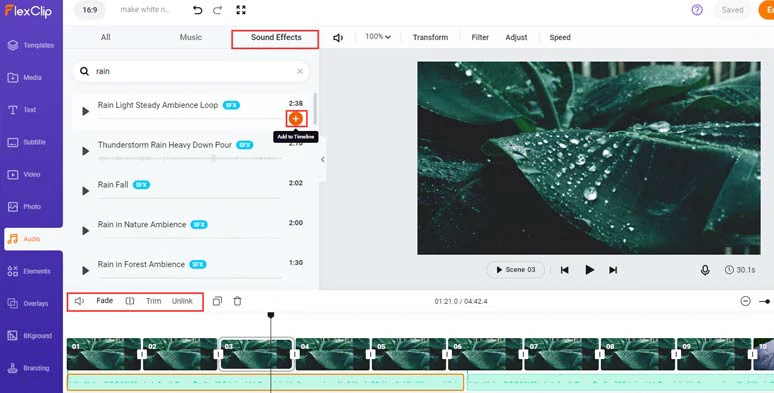This screenshot has width=774, height=393.
Task: Open the Transform toolbar option
Action: (430, 38)
